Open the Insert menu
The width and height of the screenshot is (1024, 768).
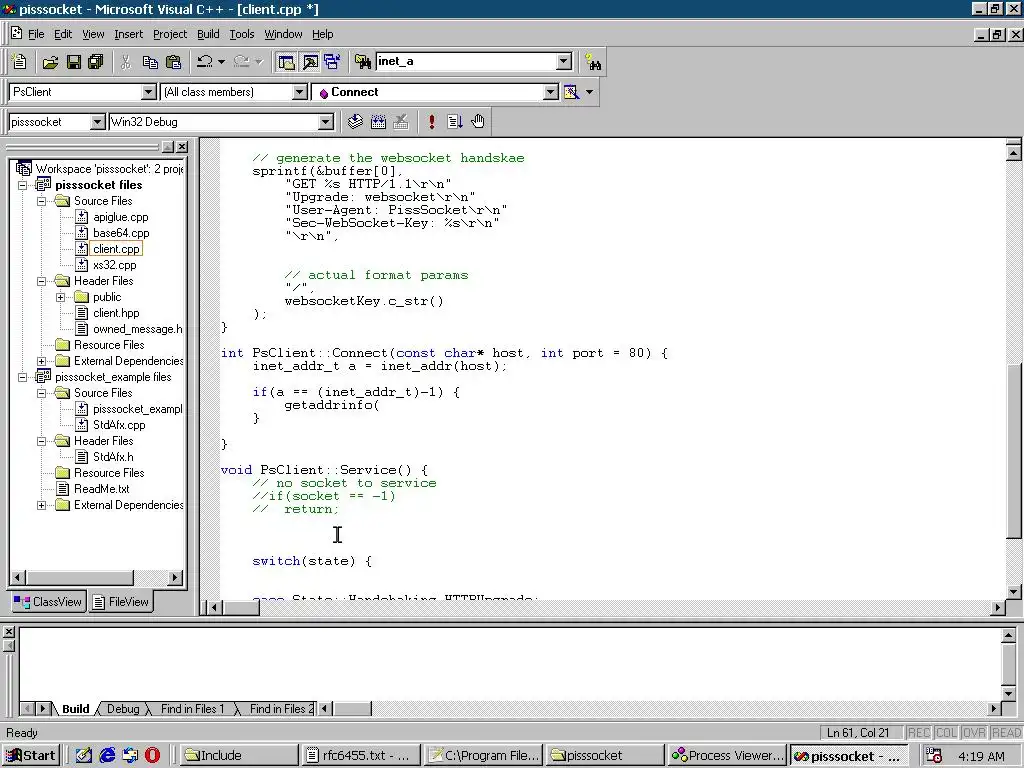(128, 34)
